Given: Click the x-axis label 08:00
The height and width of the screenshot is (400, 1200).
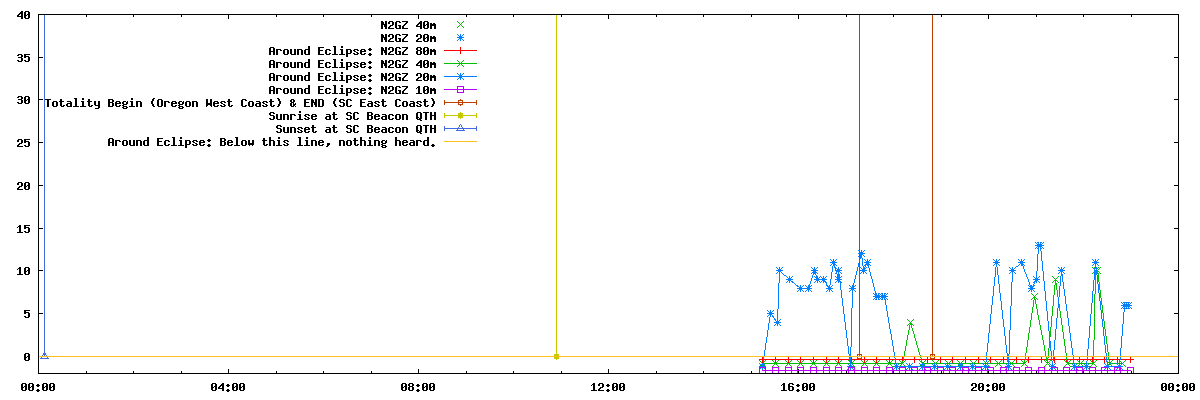Looking at the screenshot, I should (418, 387).
